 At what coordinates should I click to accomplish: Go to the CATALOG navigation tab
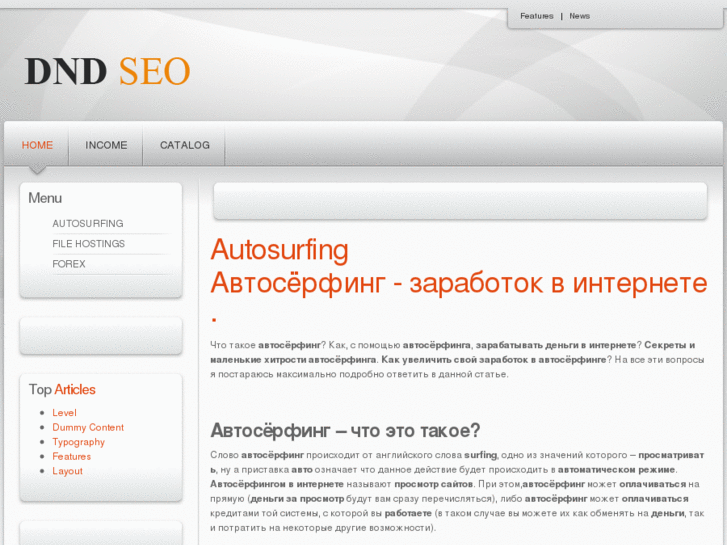[x=185, y=145]
